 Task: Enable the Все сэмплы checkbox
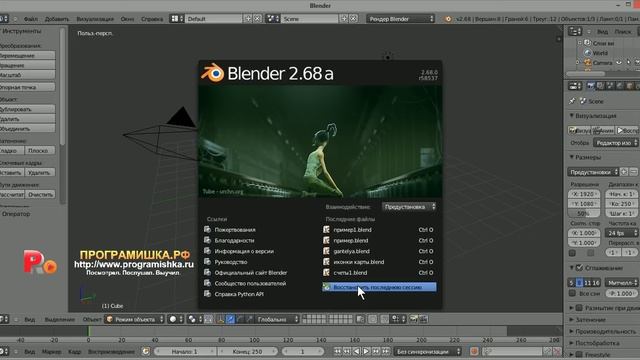pyautogui.click(x=572, y=293)
